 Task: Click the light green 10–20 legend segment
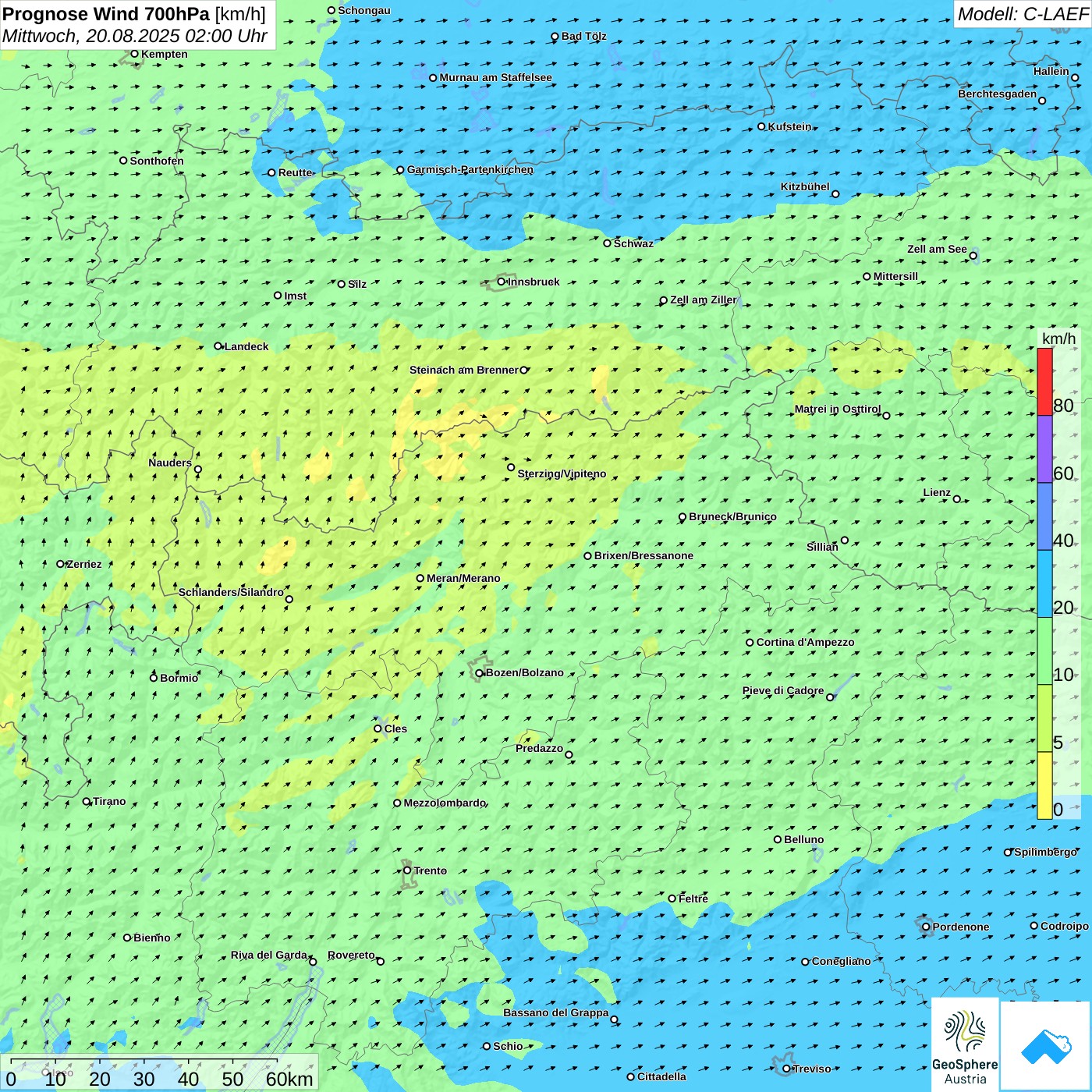1044,651
